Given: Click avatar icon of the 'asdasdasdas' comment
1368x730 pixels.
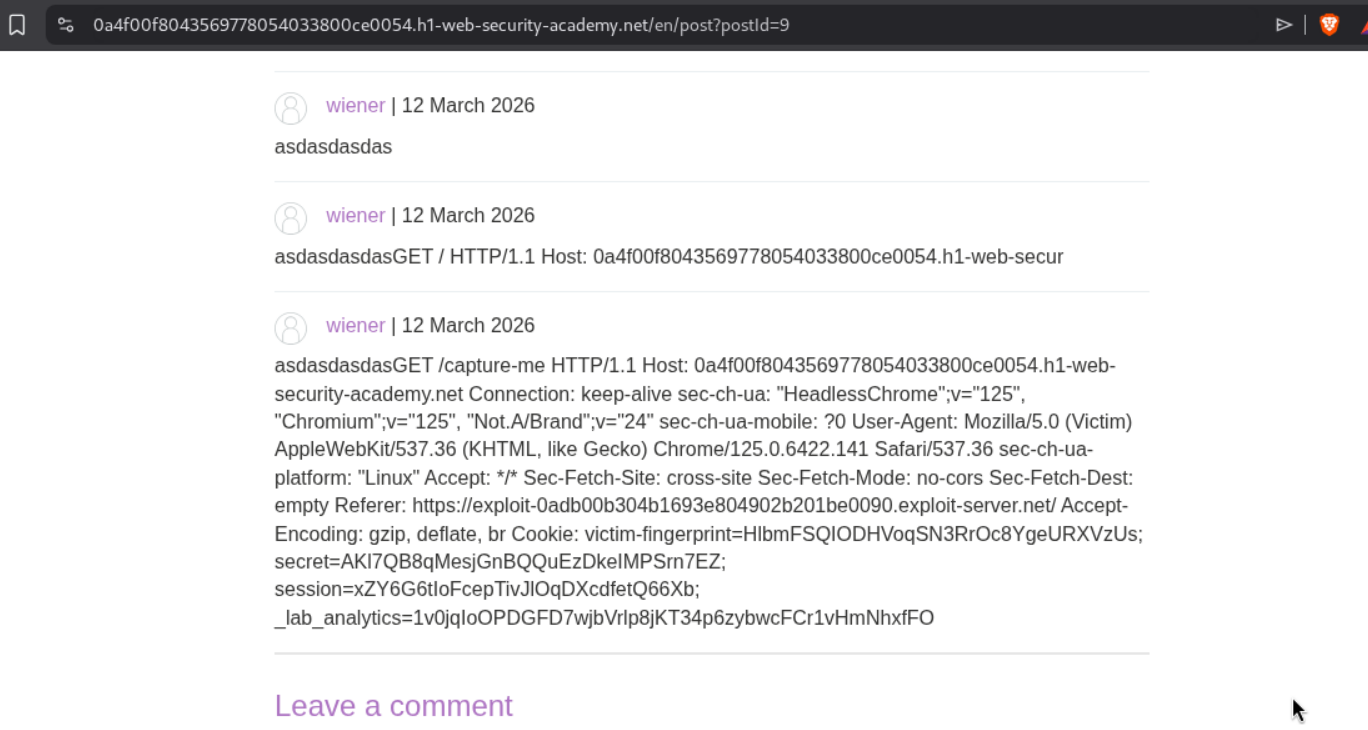Looking at the screenshot, I should tap(291, 108).
